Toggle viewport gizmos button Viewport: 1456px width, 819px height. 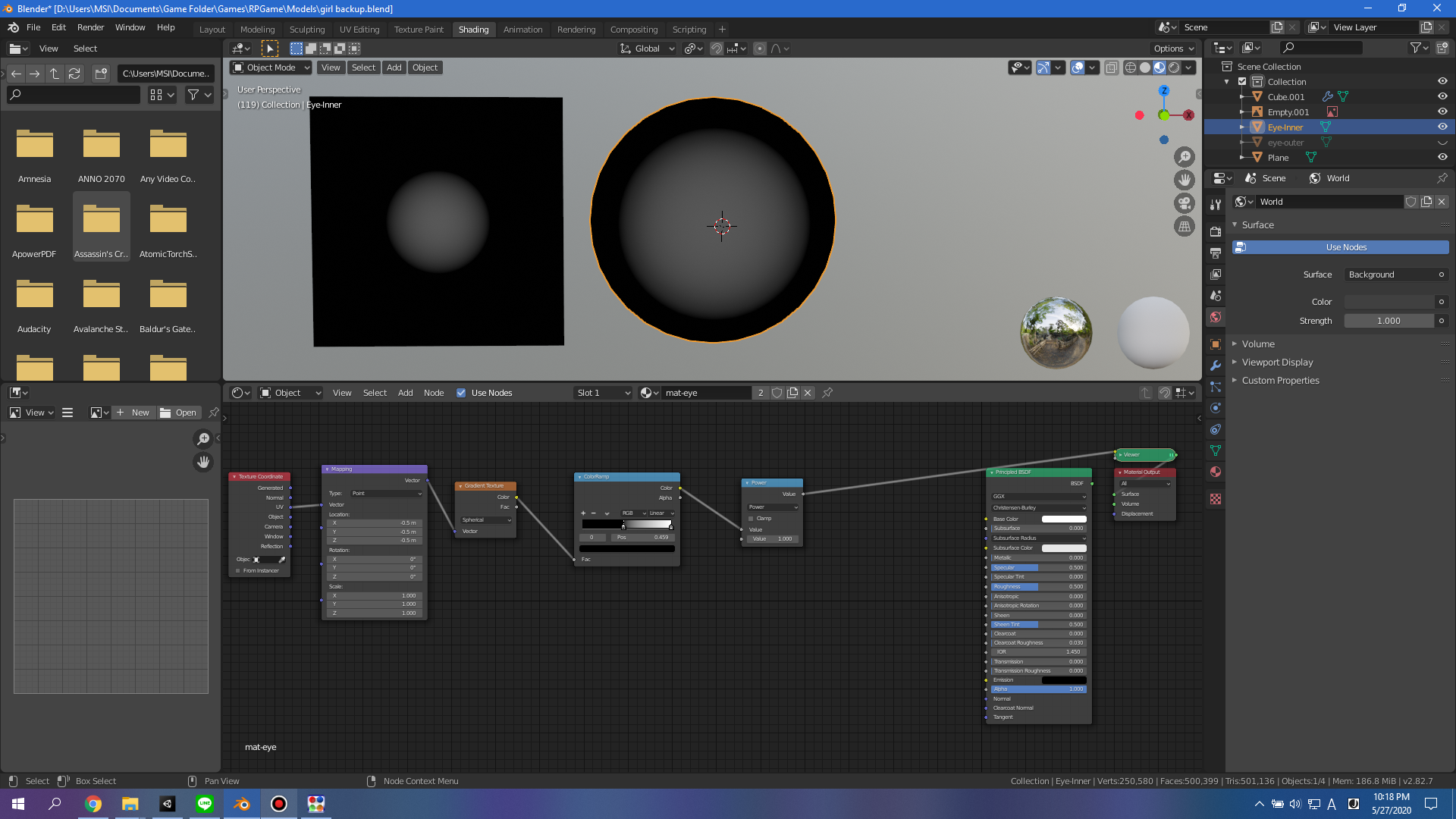1043,67
